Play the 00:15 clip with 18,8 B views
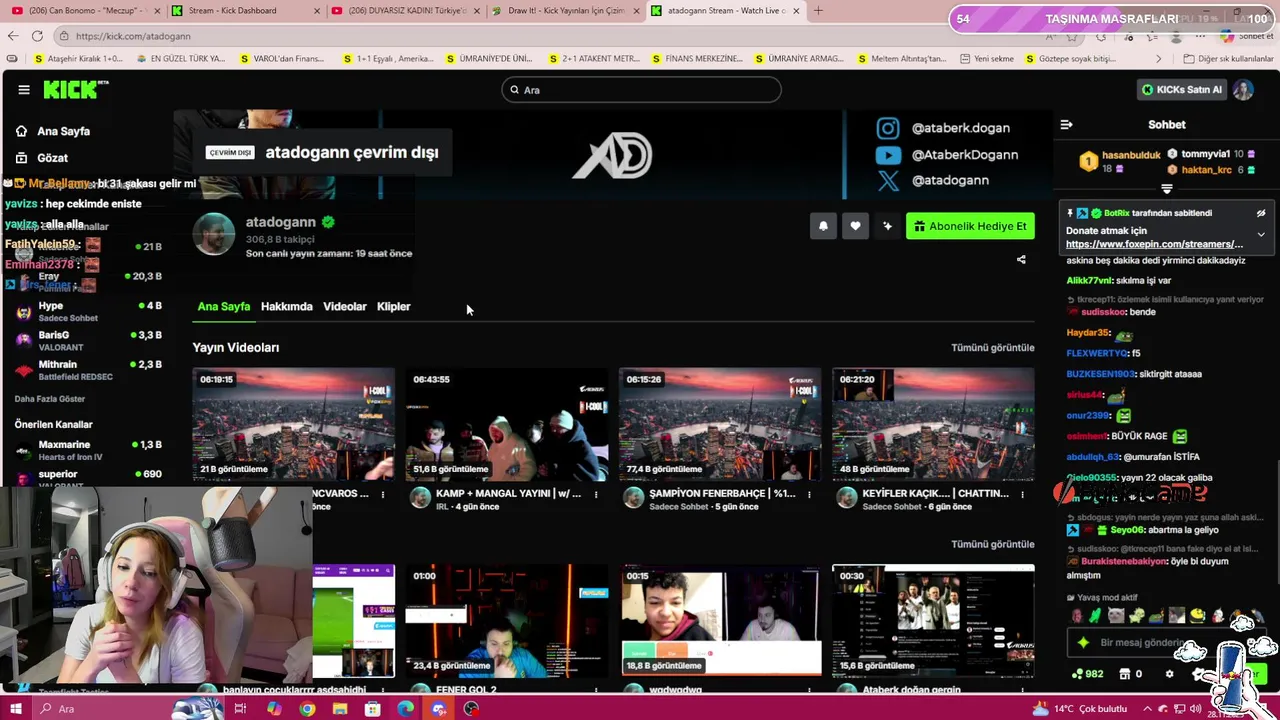This screenshot has width=1280, height=720. 720,621
